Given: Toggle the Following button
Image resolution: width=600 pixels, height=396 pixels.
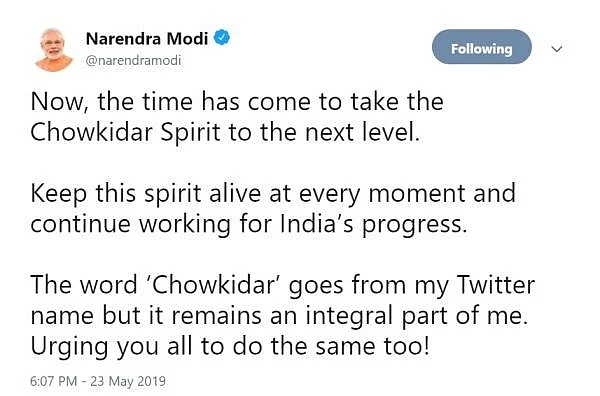Looking at the screenshot, I should (481, 47).
